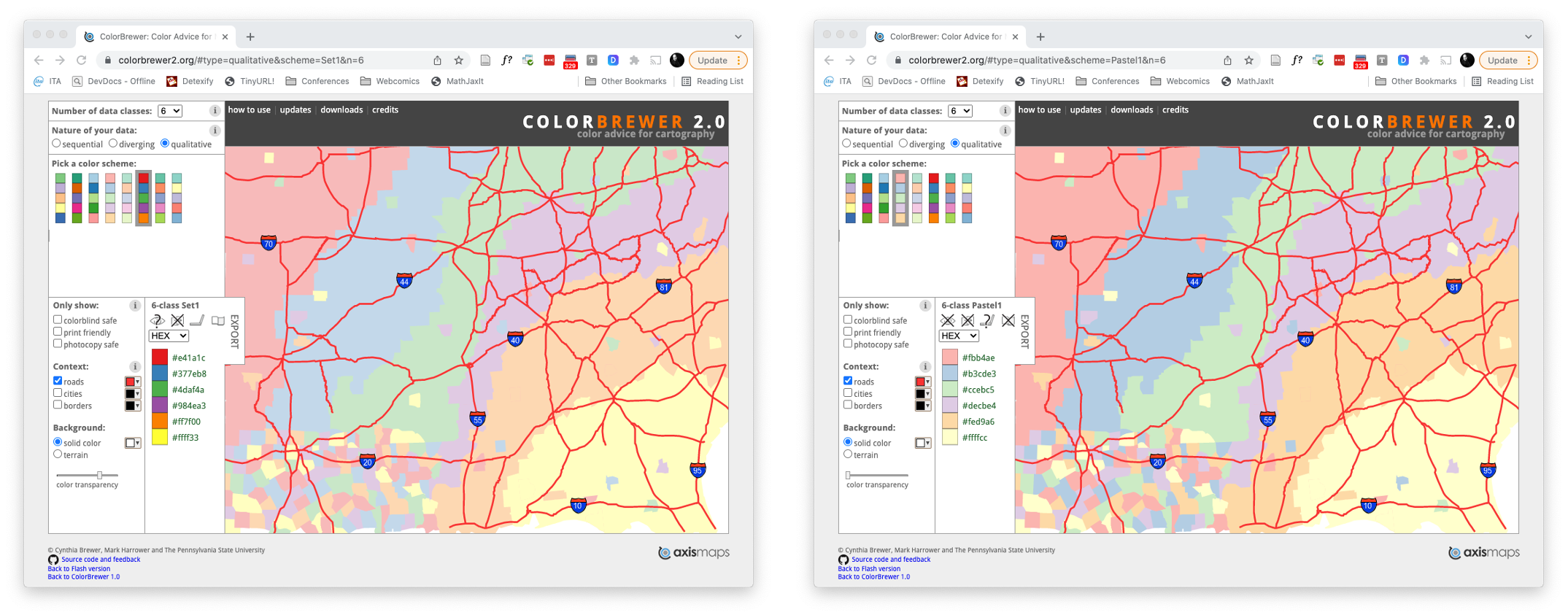This screenshot has height=615, width=1568.
Task: Open the Extensions puzzle icon in the right browser
Action: click(1424, 61)
